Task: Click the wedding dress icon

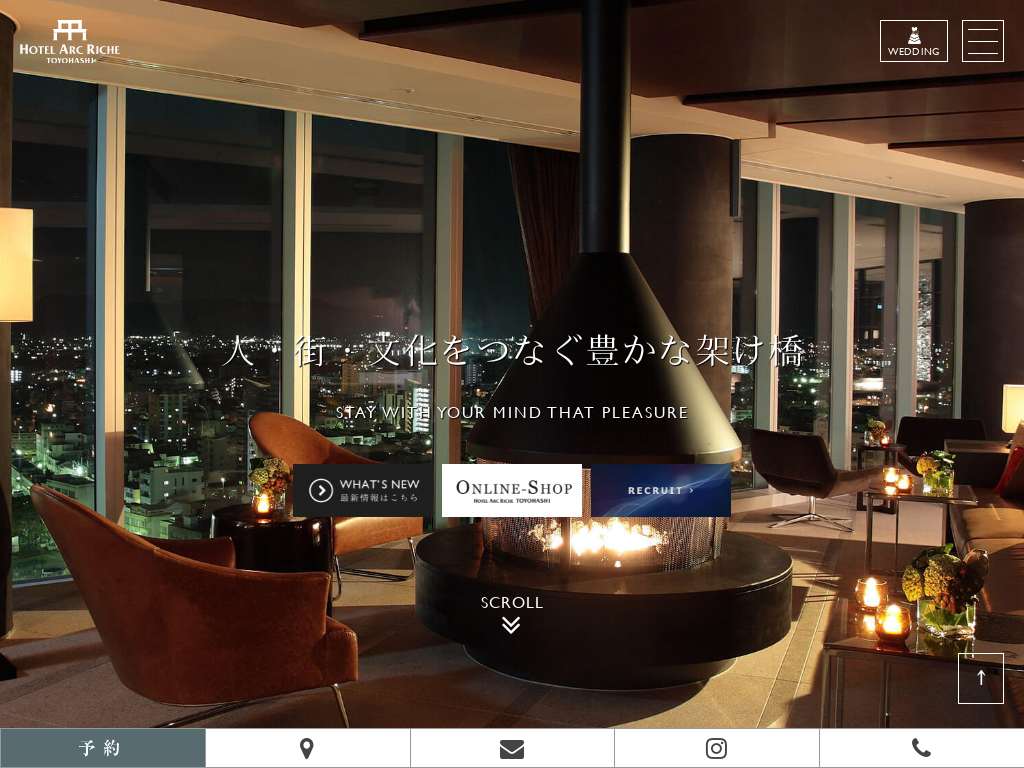Action: [913, 34]
